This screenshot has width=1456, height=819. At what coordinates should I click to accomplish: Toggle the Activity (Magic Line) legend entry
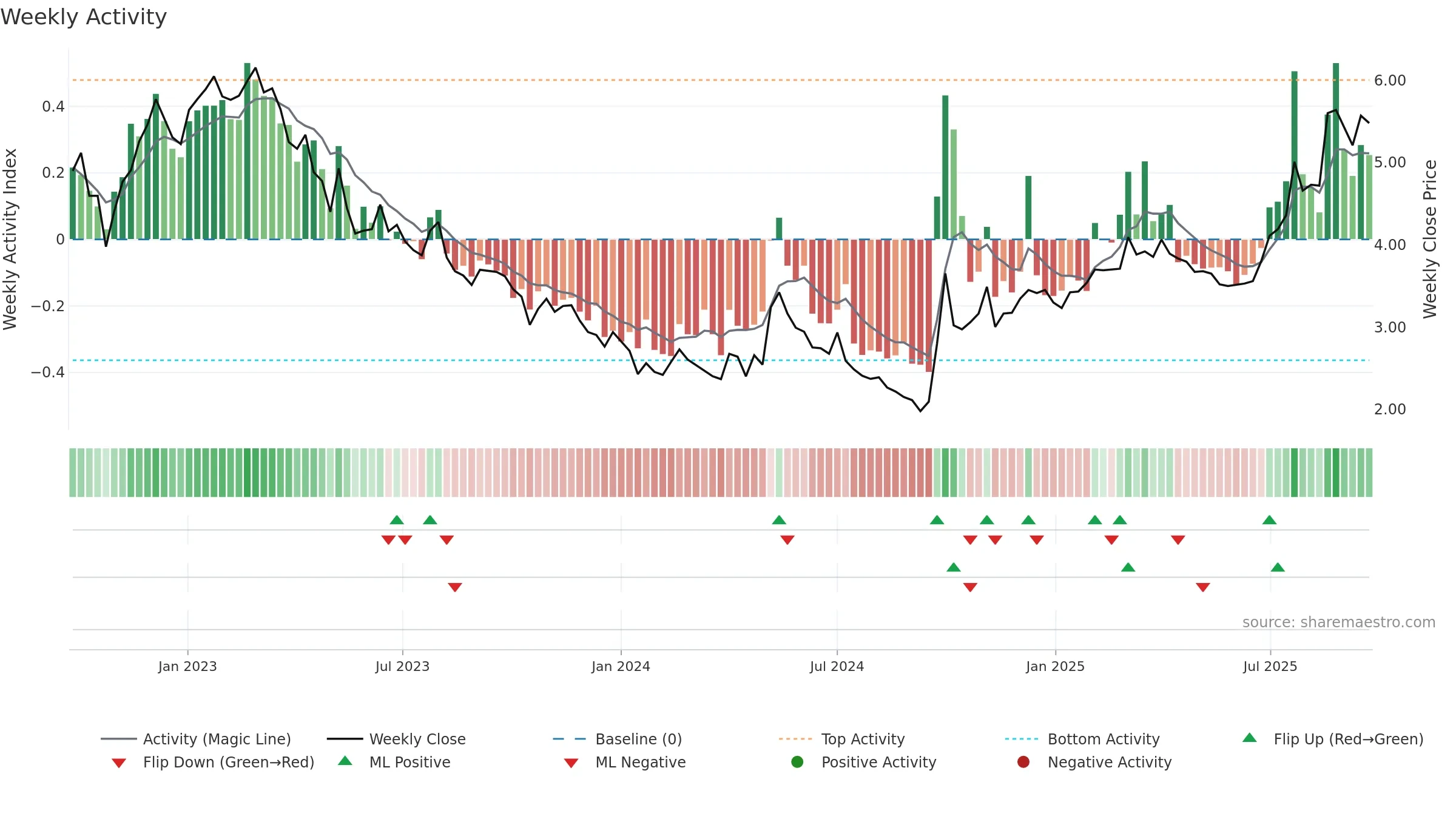(196, 739)
